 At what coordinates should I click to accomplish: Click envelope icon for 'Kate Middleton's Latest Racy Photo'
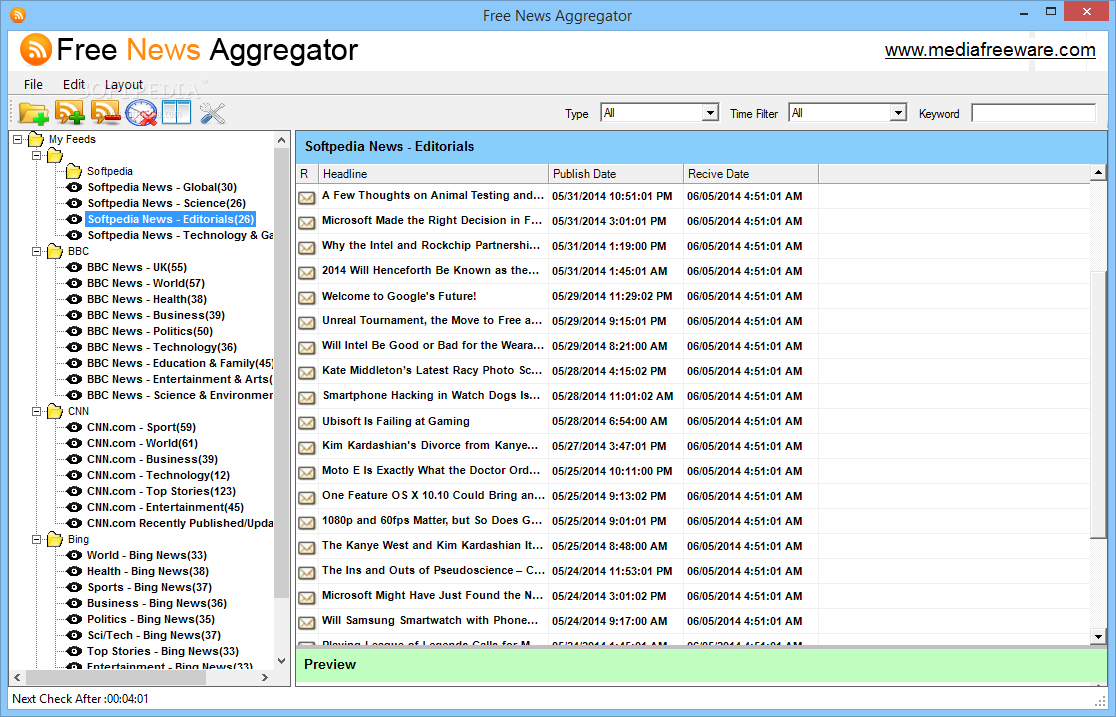click(307, 373)
